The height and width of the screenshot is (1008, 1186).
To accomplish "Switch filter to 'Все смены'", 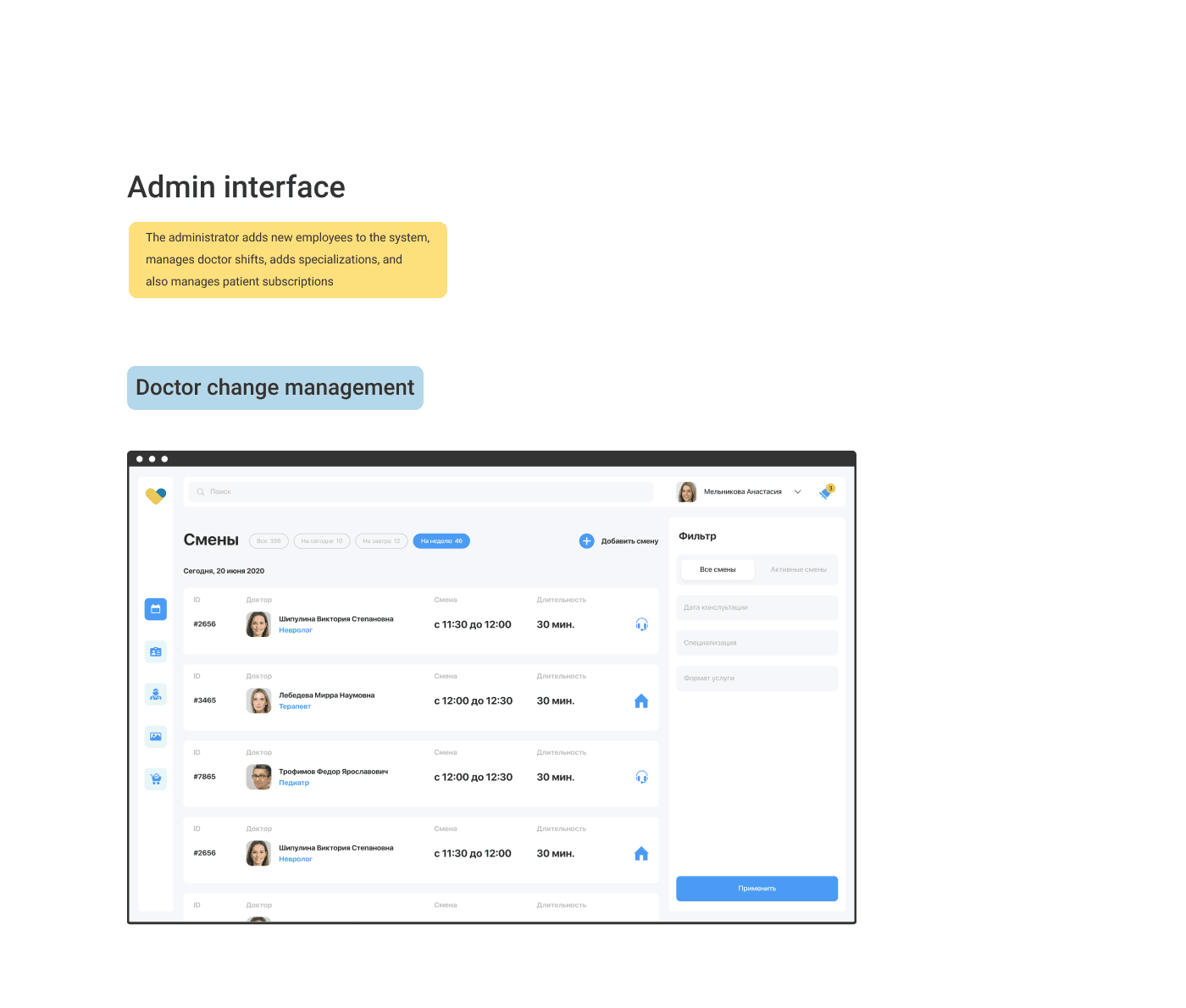I will click(718, 570).
